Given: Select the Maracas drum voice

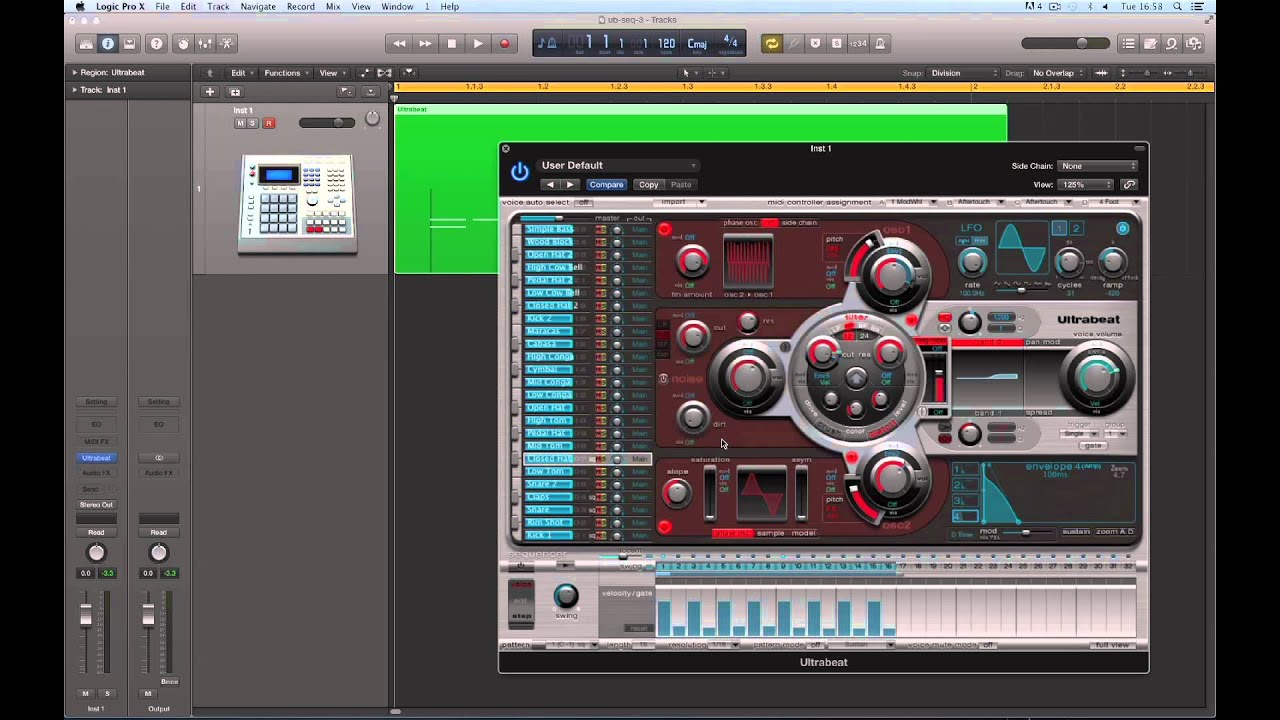Looking at the screenshot, I should pos(549,331).
